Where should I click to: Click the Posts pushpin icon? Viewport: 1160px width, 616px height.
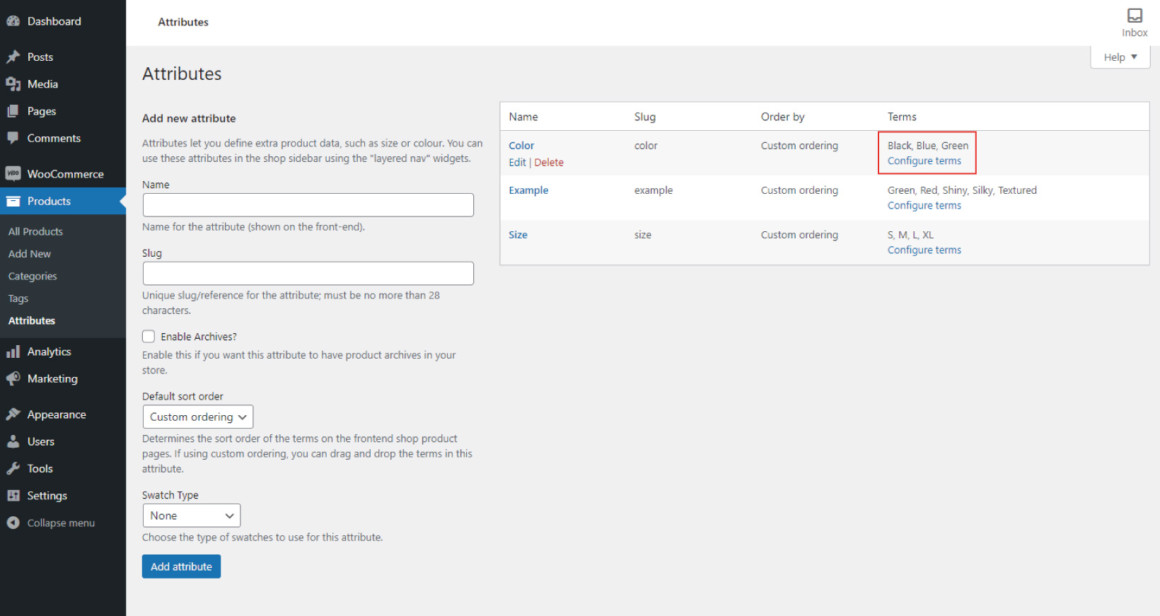tap(13, 56)
